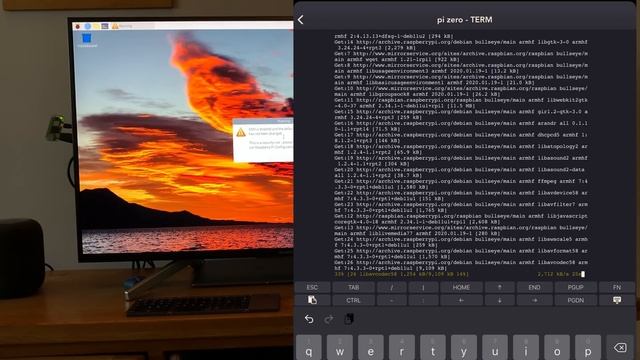Tap the redo arrow above the keyboard
640x360 pixels.
tap(329, 319)
